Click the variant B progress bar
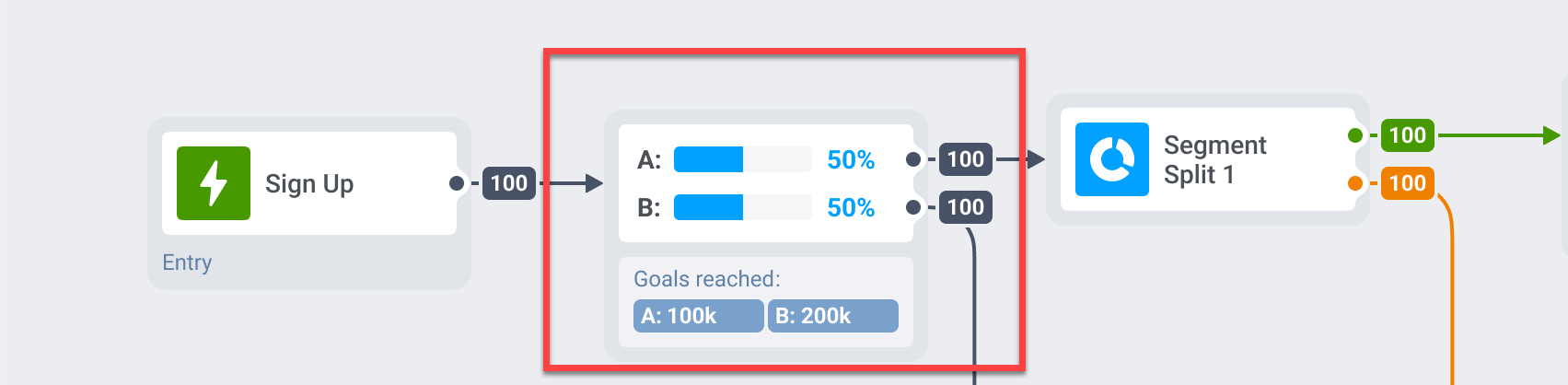Viewport: 1568px width, 385px height. coord(742,207)
